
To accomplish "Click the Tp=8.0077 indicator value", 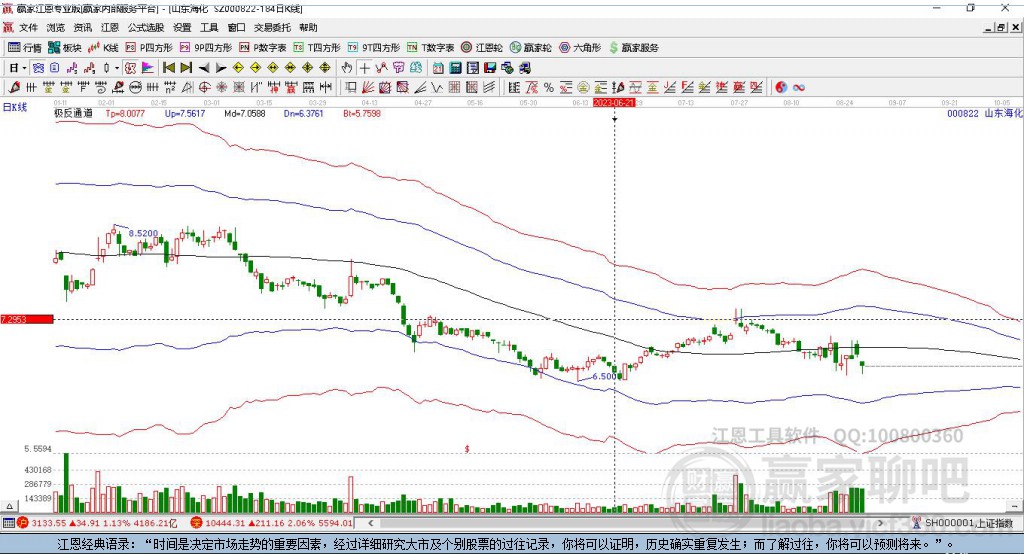I will [x=125, y=113].
